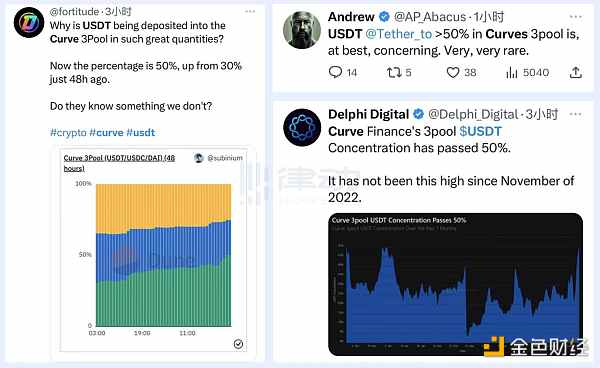Click the yellow area of the 3Pool chart
The height and width of the screenshot is (368, 600).
click(163, 205)
